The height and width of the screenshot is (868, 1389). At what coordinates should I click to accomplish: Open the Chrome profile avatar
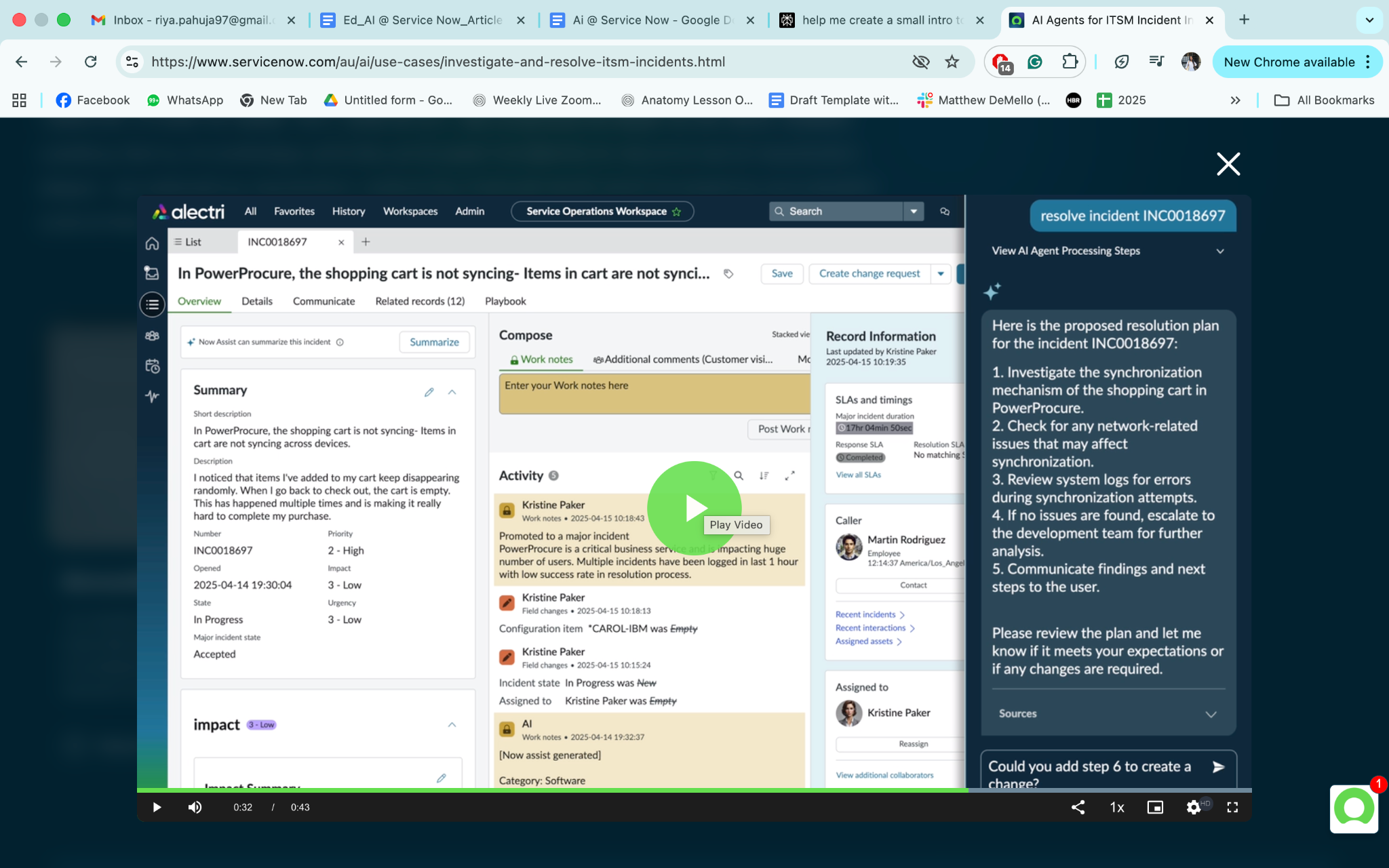click(1191, 62)
